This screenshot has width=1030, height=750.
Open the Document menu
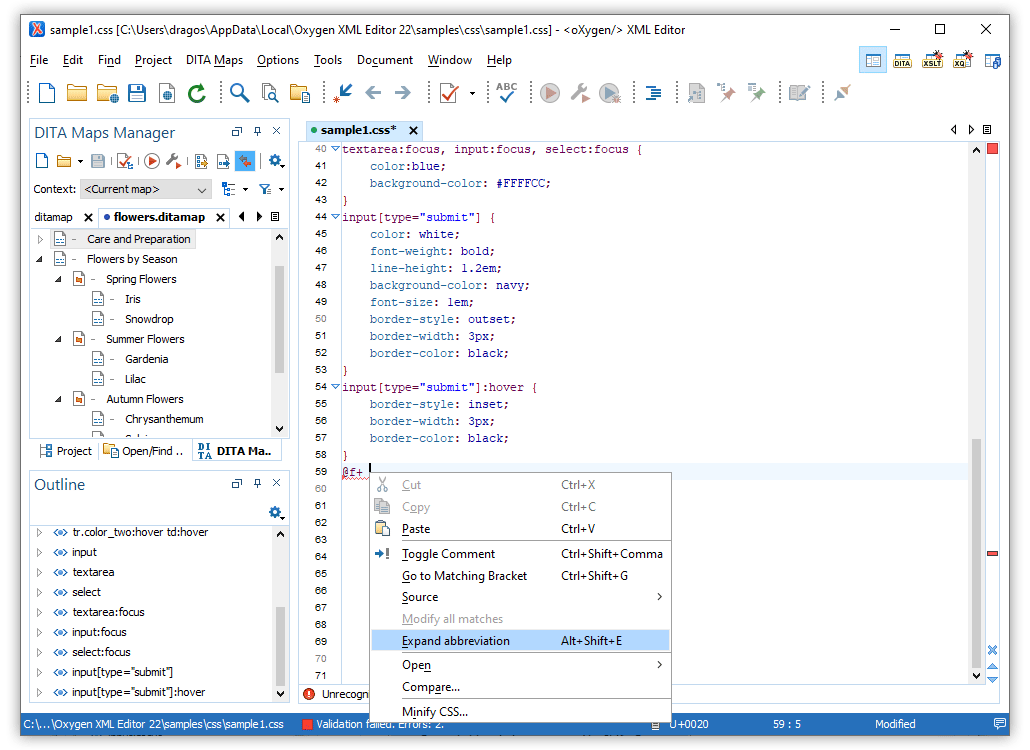[x=385, y=60]
